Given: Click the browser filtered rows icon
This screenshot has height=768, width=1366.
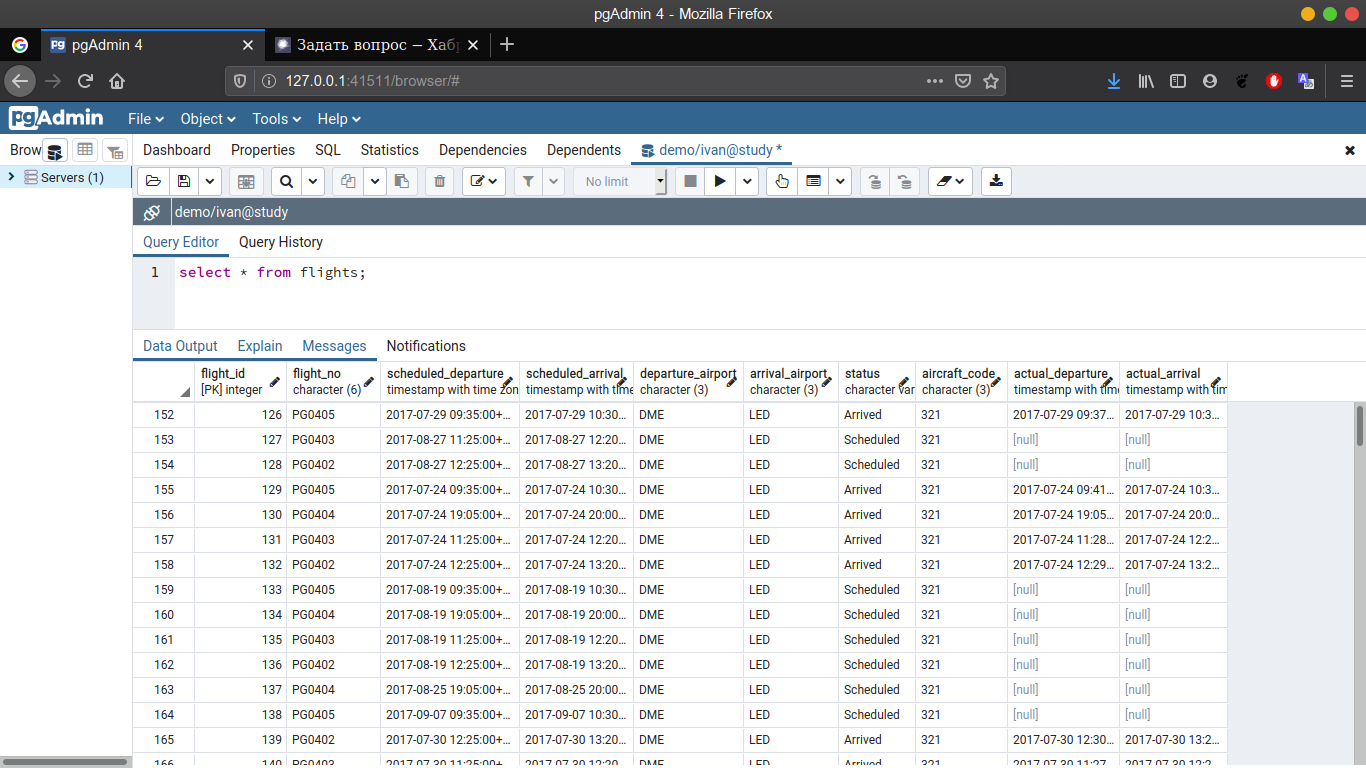Looking at the screenshot, I should click(x=115, y=151).
